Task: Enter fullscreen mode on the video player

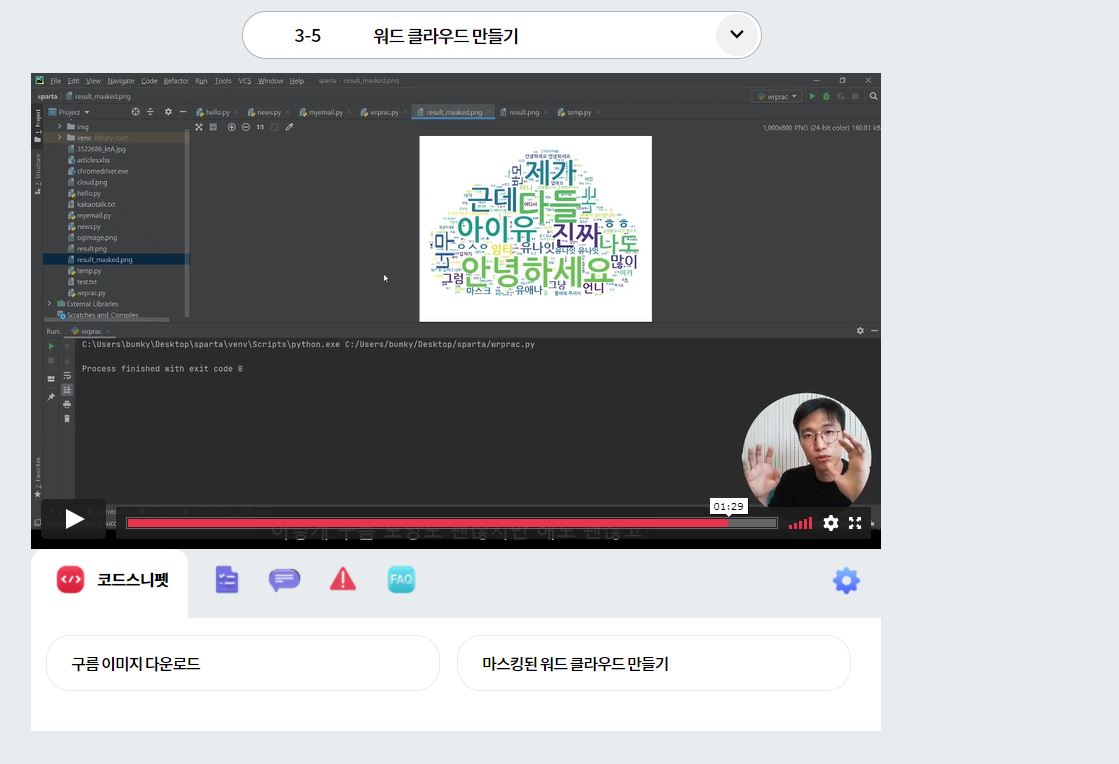Action: 855,523
